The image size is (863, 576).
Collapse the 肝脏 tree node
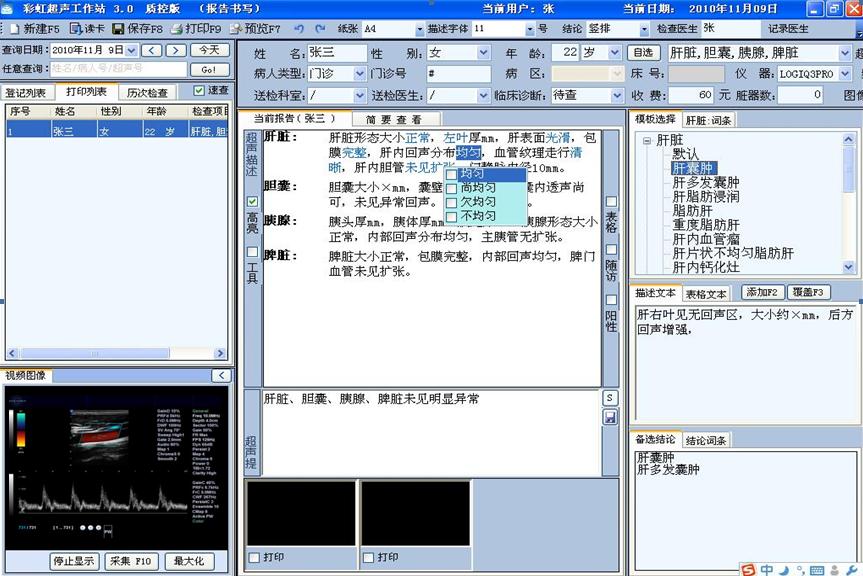647,141
